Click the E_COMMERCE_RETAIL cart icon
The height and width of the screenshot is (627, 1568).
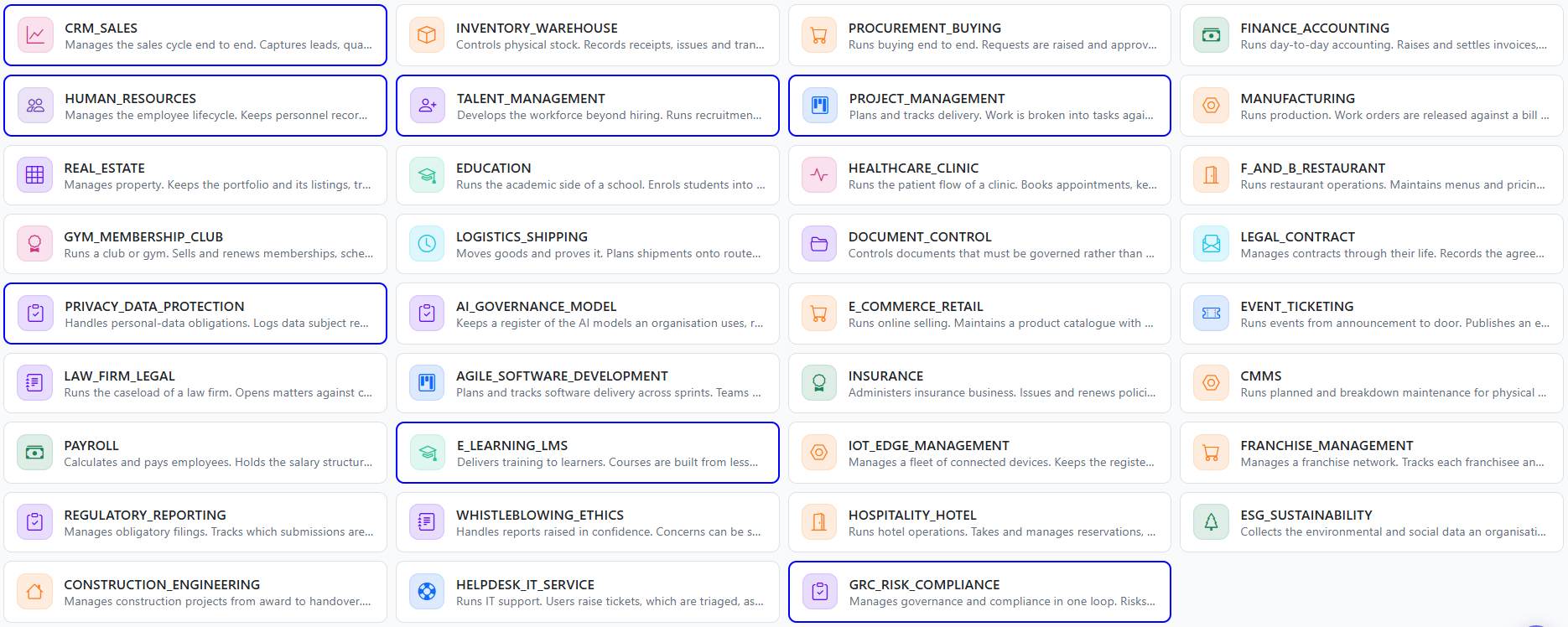[x=819, y=313]
